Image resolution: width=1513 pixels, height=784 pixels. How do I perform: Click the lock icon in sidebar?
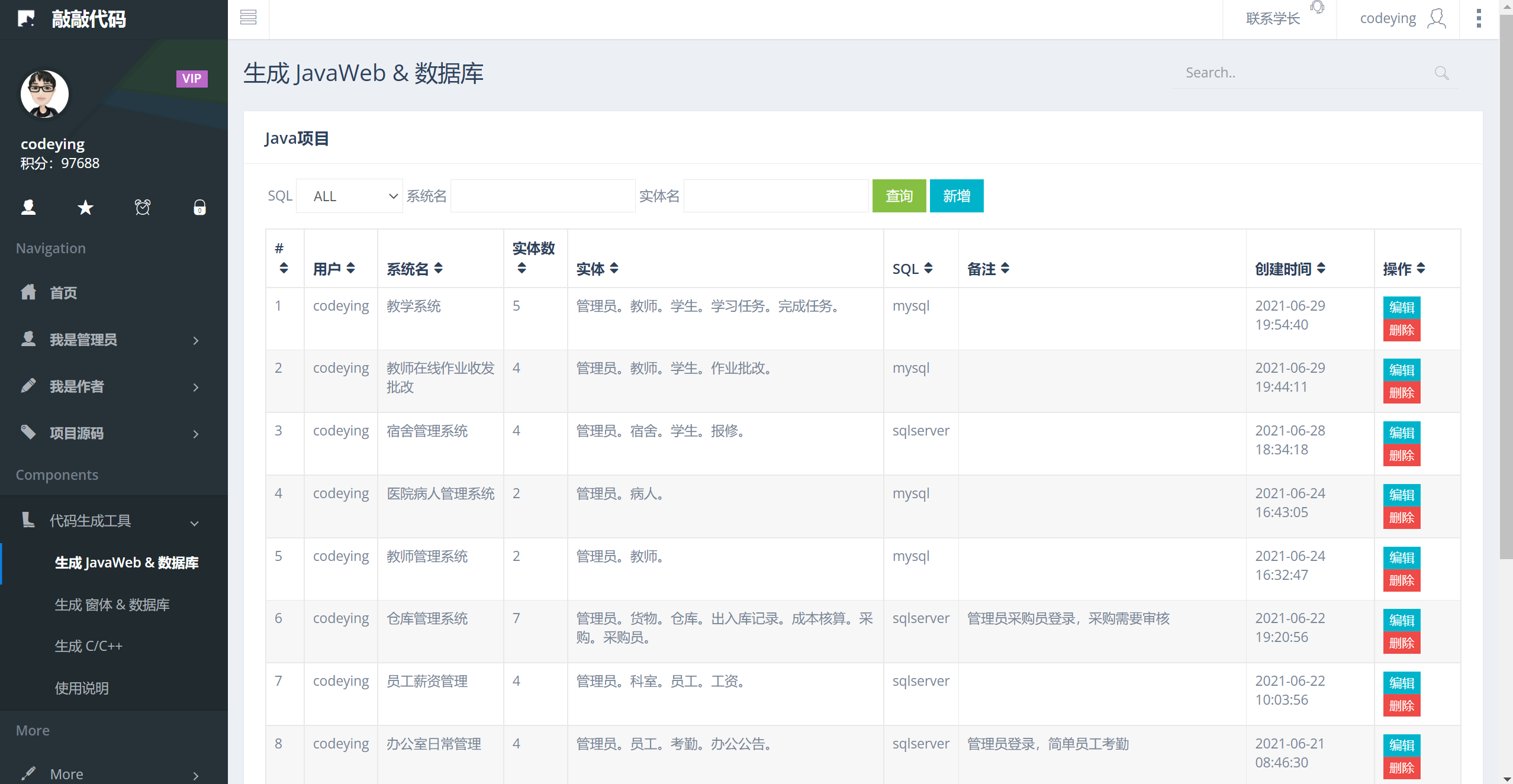pos(200,207)
